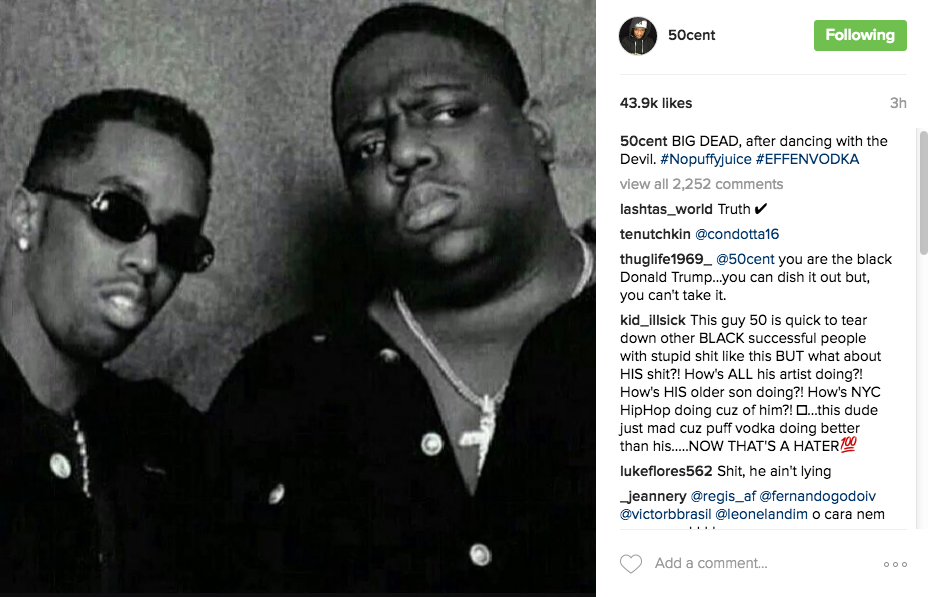The height and width of the screenshot is (597, 928).
Task: Open the 50cent username in the header
Action: 691,36
